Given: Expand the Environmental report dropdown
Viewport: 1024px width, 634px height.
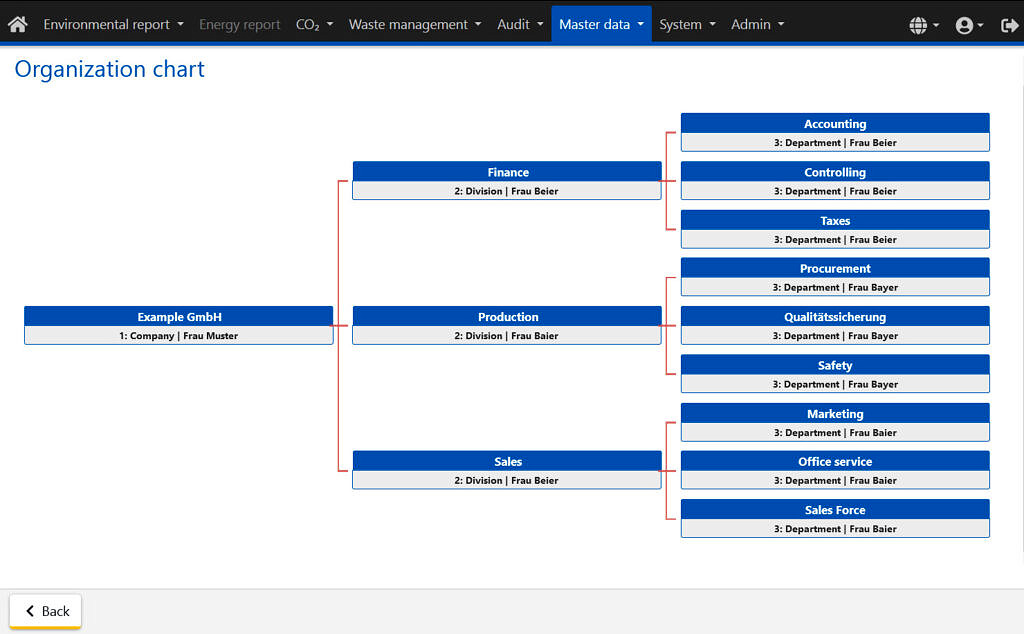Looking at the screenshot, I should click(x=113, y=24).
